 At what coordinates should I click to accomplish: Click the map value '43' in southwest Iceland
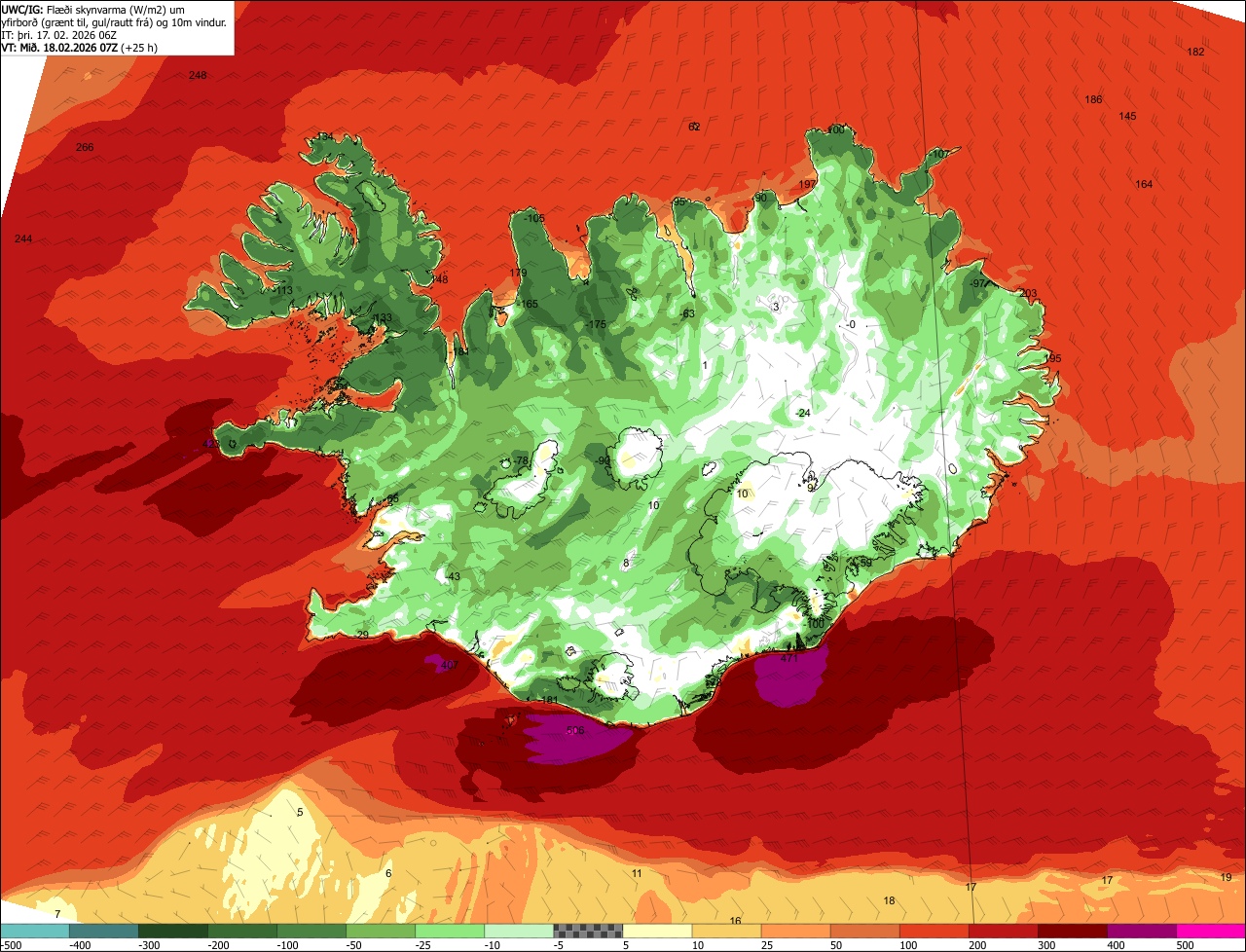(453, 576)
